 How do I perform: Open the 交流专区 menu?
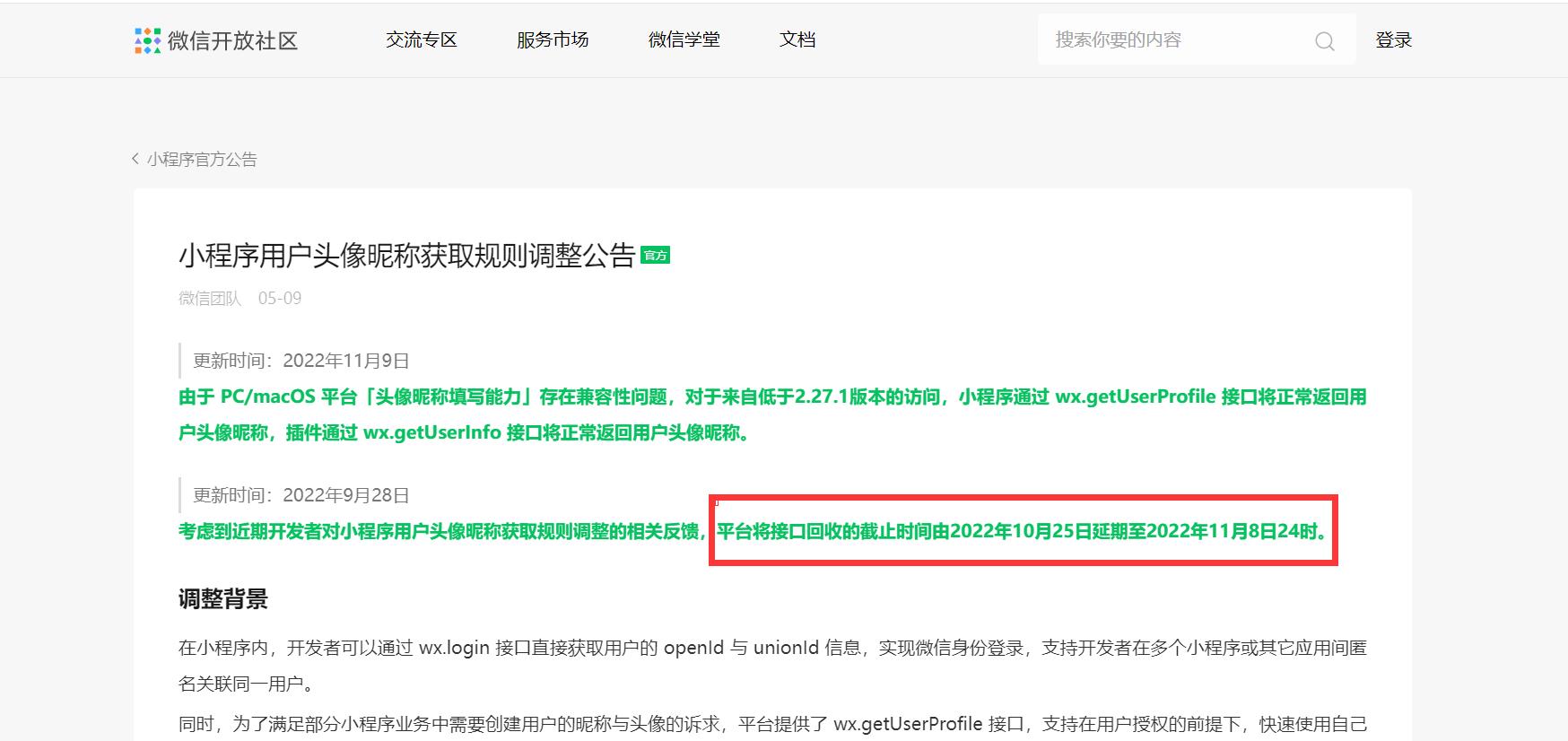(422, 39)
